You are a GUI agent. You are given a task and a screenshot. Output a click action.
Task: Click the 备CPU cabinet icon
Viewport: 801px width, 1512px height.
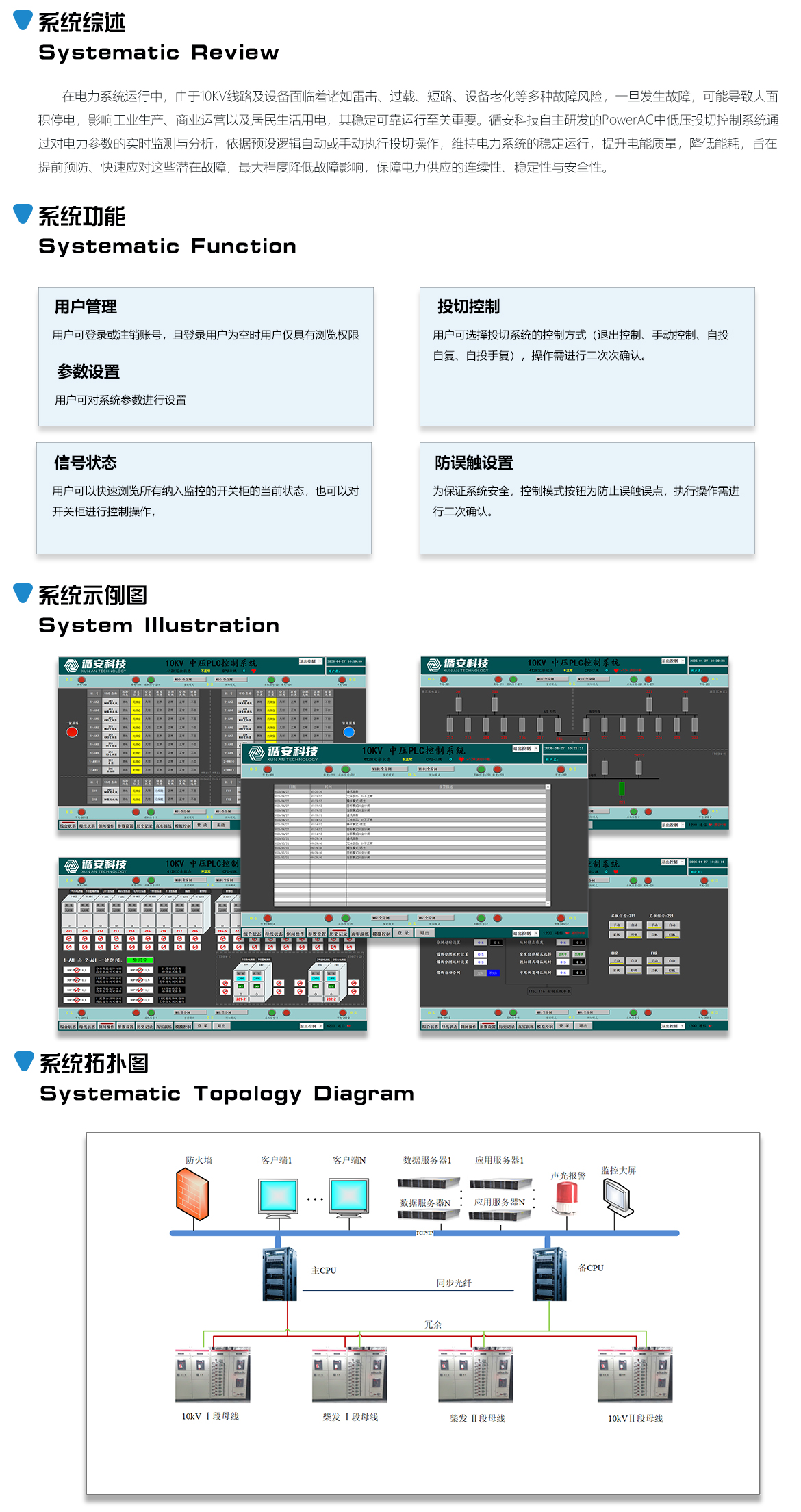549,1274
